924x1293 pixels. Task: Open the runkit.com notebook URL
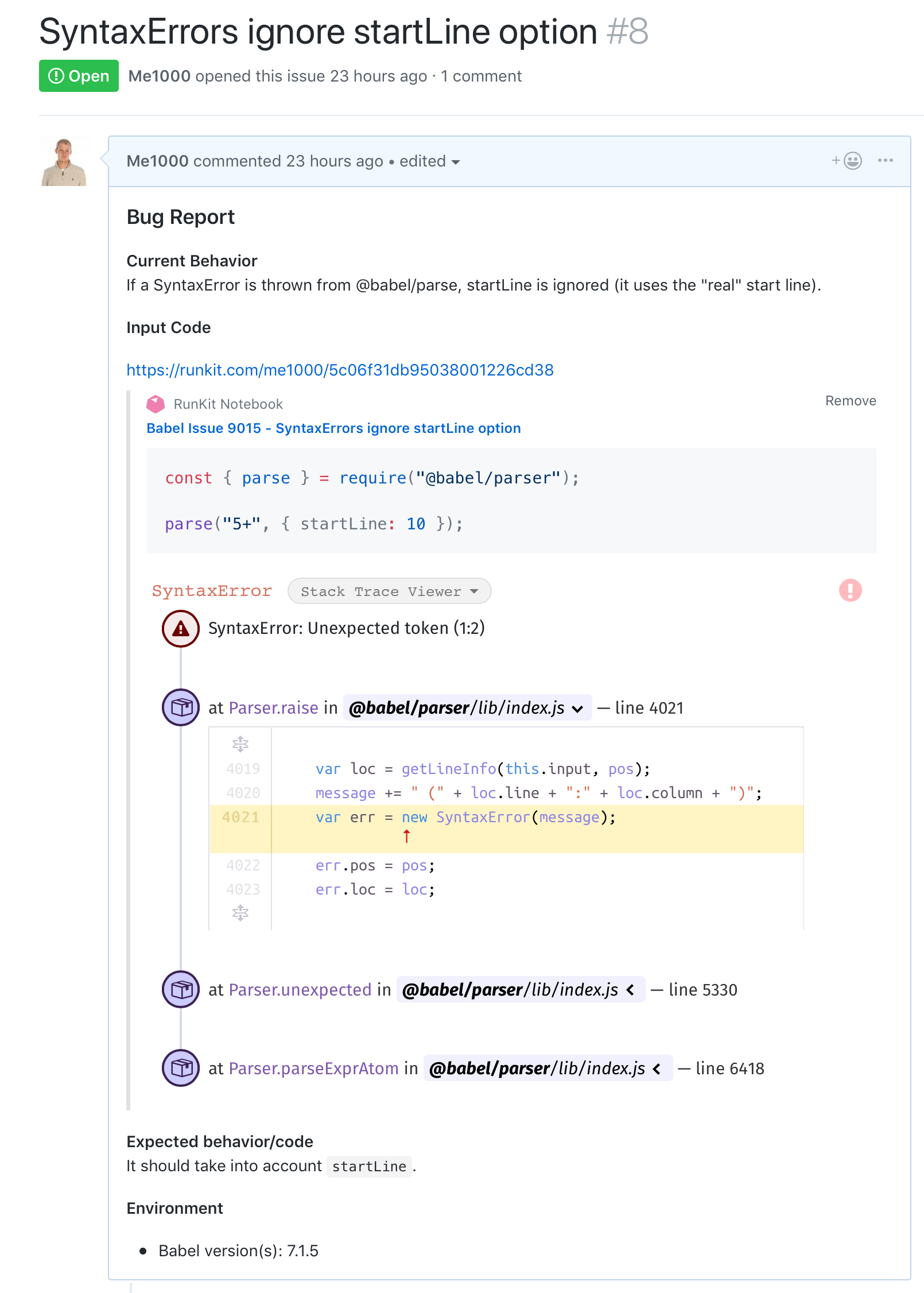340,370
